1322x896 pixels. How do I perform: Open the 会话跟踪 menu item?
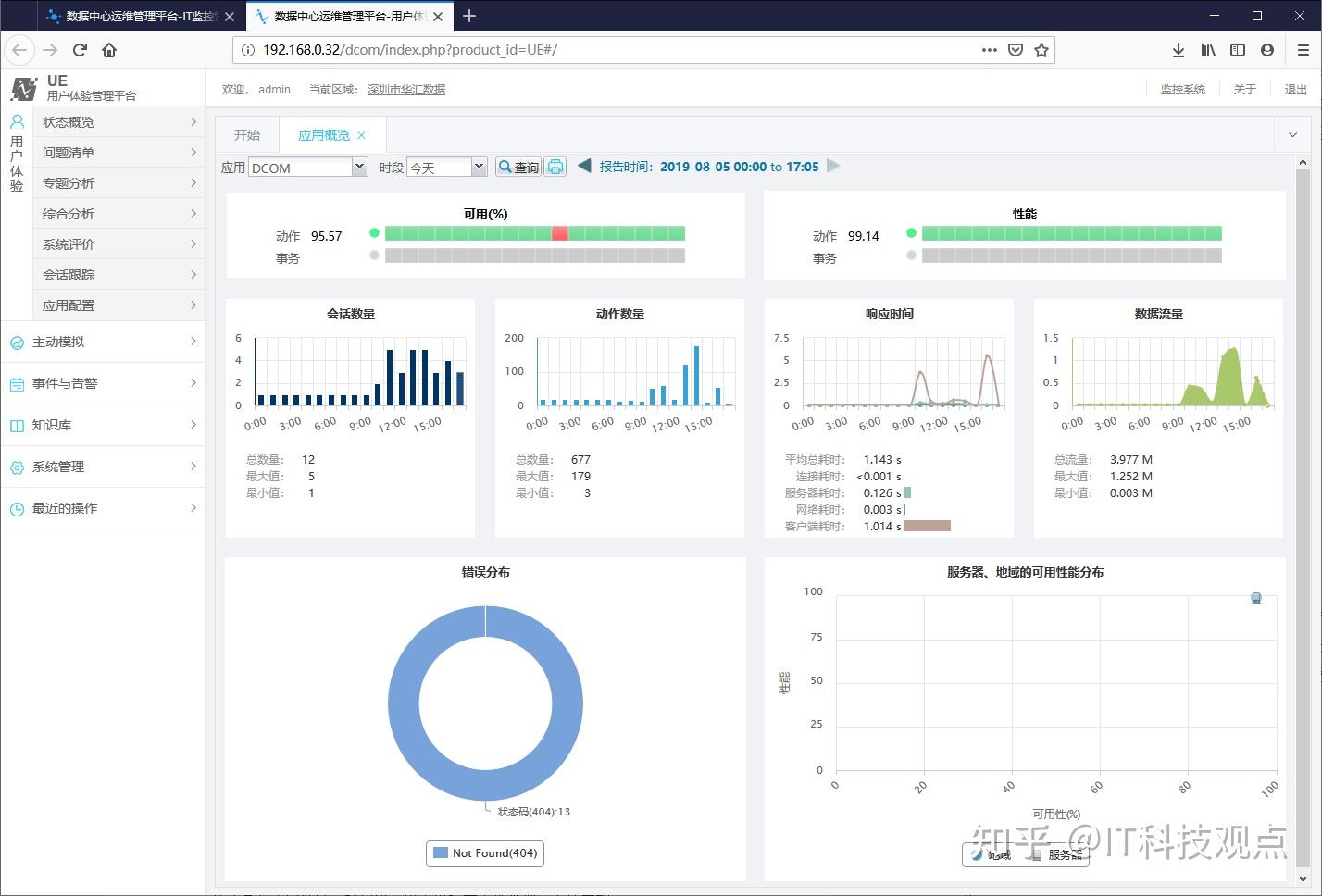coord(118,275)
